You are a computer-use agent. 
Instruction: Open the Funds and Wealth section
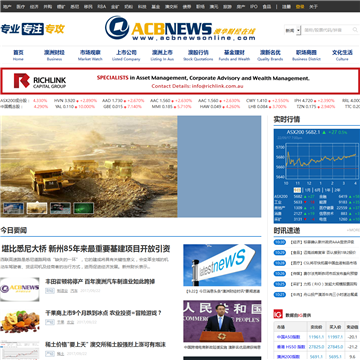coord(234,55)
